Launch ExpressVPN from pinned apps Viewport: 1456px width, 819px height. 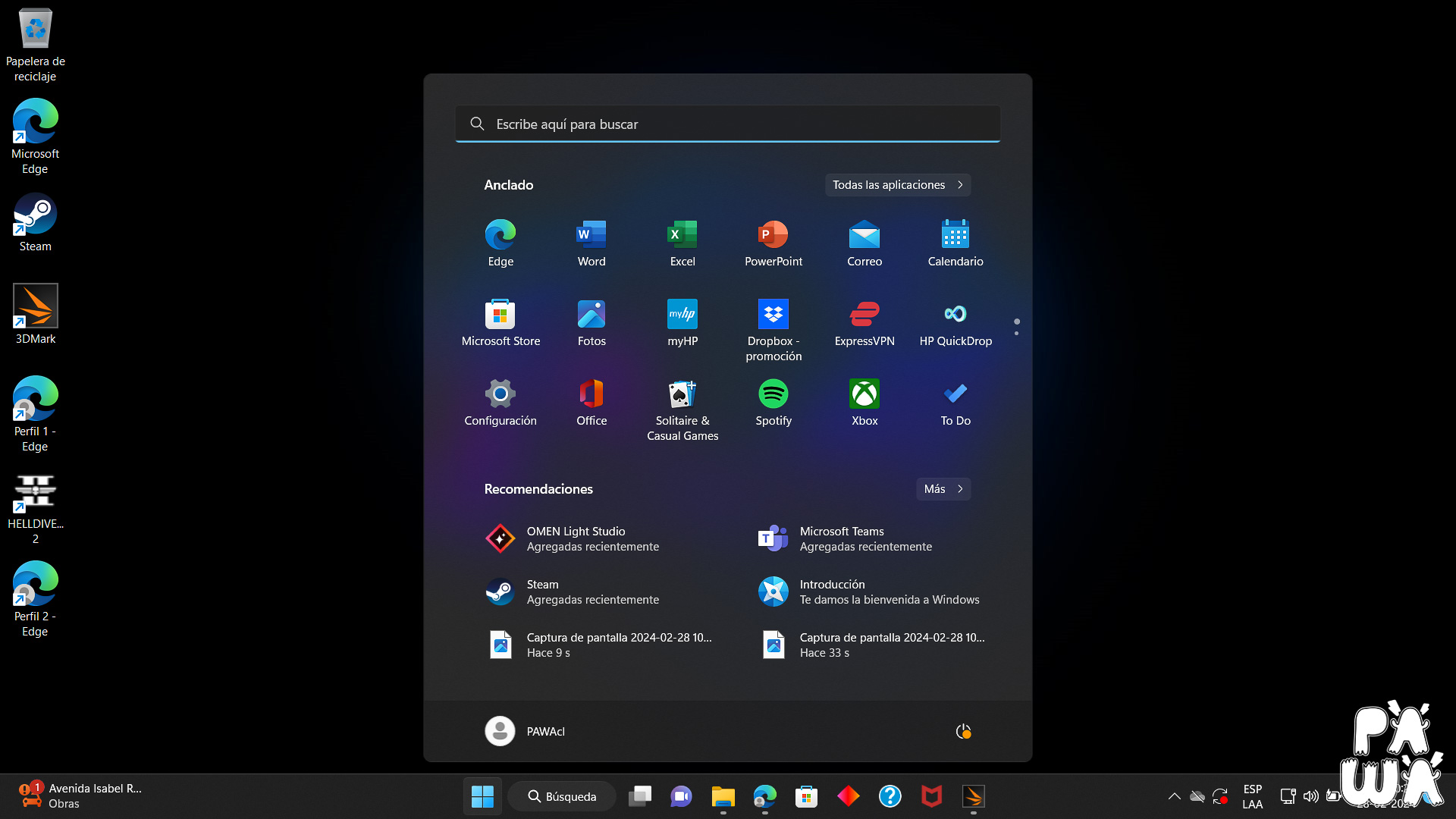[x=864, y=323]
